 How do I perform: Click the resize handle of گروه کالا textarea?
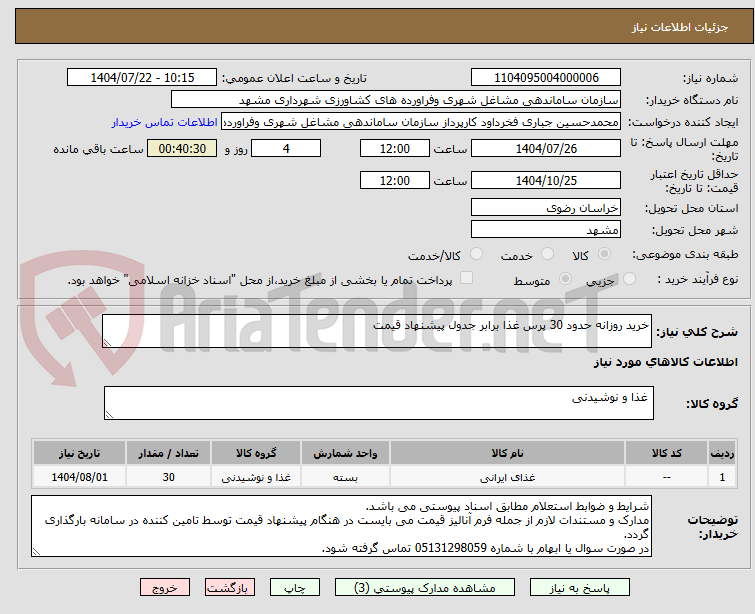pyautogui.click(x=109, y=415)
